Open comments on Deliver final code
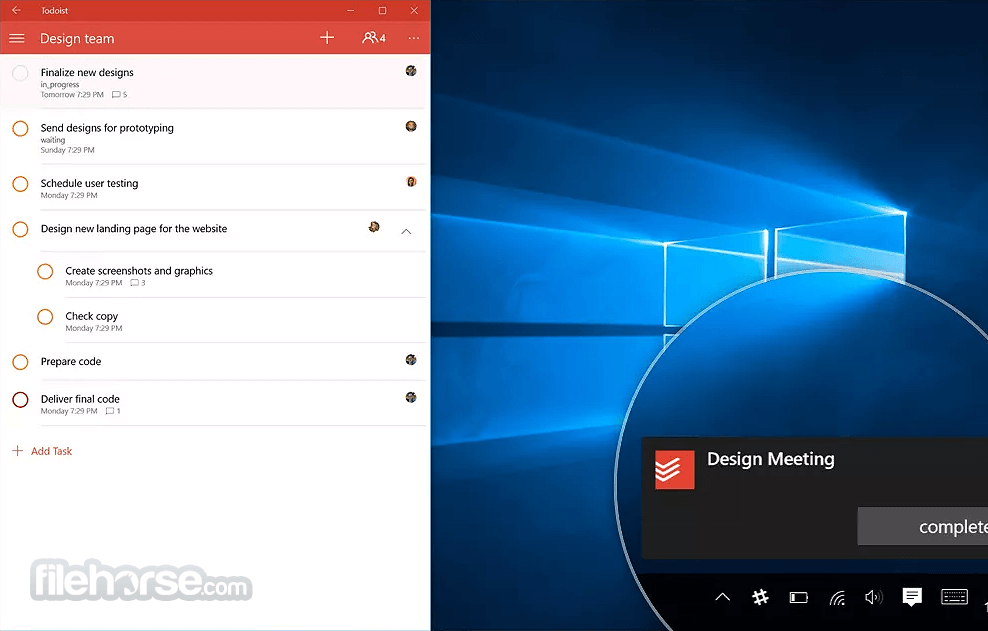This screenshot has height=631, width=988. [x=113, y=411]
